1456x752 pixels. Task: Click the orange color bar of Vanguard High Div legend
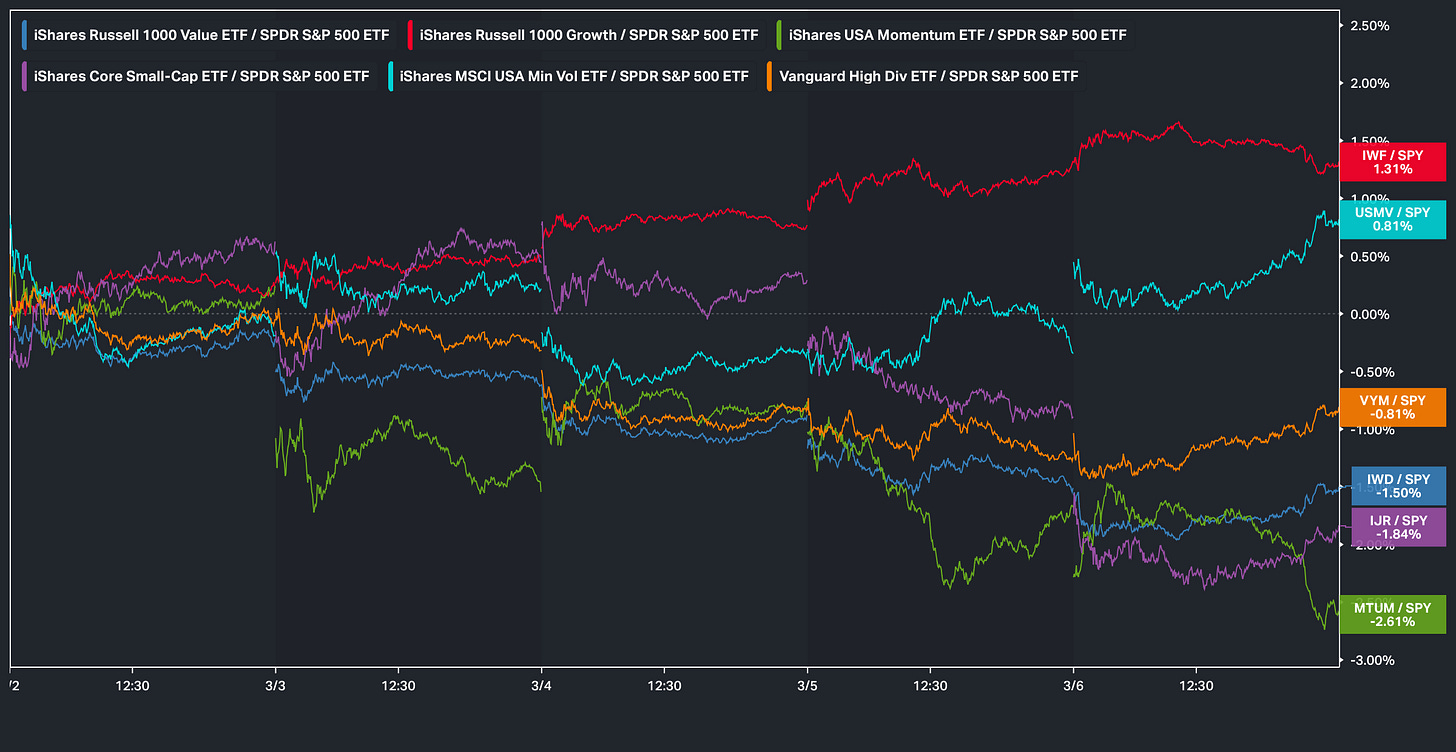tap(771, 75)
